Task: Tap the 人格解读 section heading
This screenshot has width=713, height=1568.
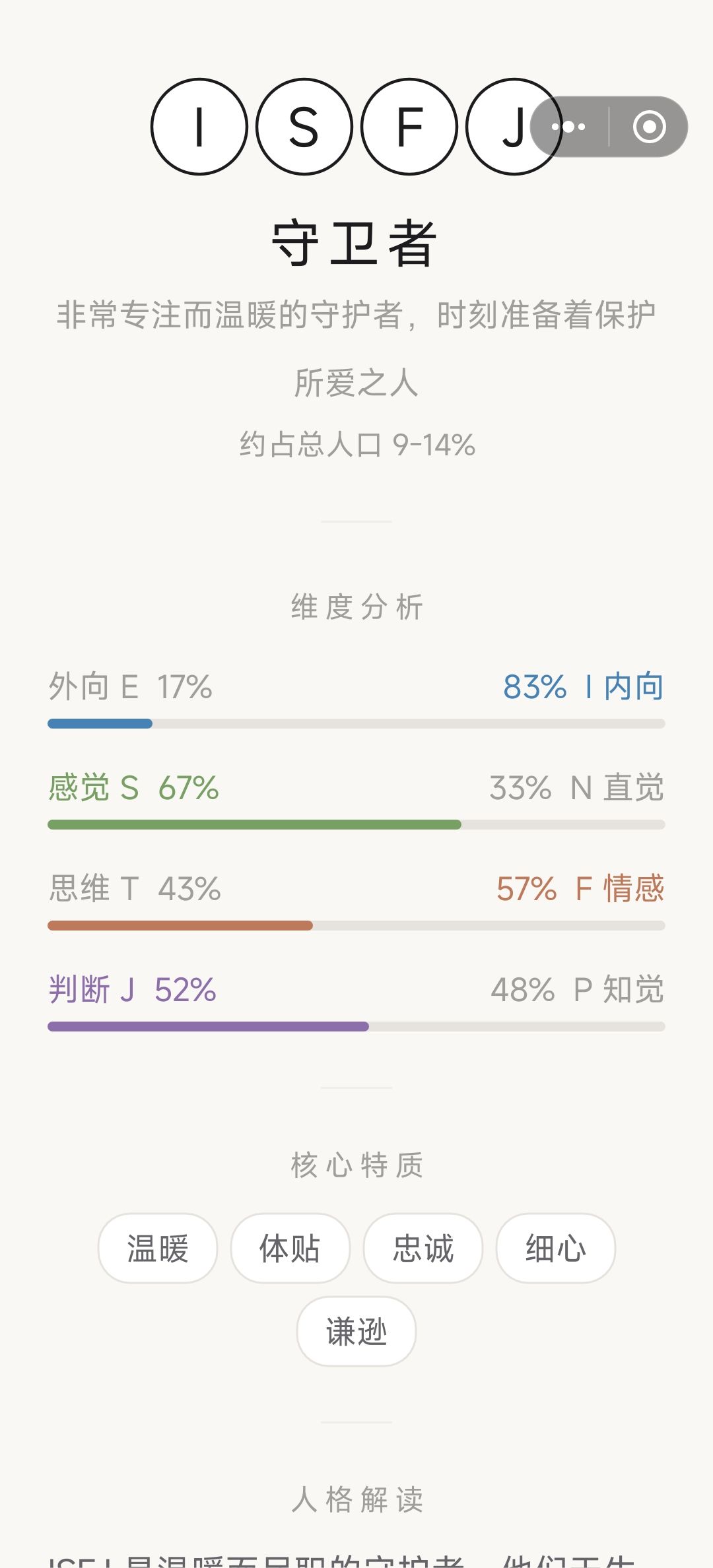Action: click(356, 1499)
